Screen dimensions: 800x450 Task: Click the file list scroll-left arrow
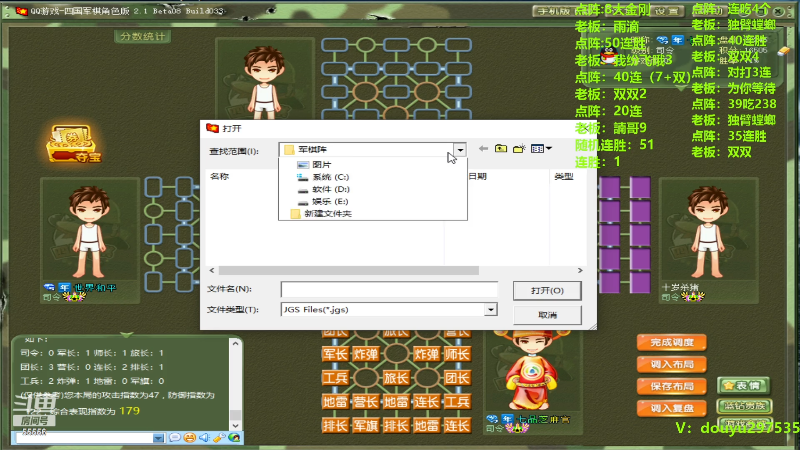point(212,270)
